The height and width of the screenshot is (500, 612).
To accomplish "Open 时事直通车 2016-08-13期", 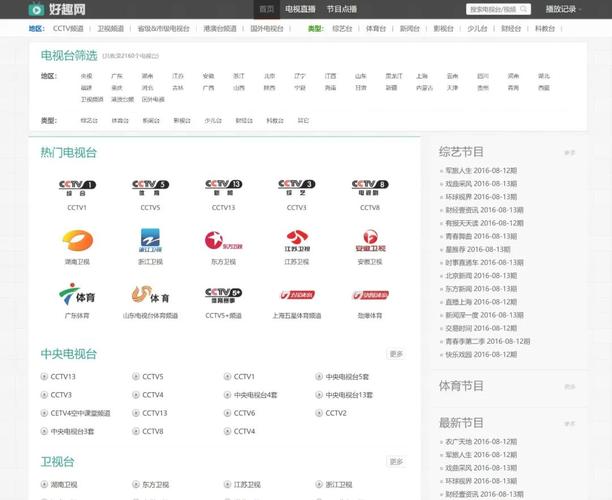I will 484,263.
